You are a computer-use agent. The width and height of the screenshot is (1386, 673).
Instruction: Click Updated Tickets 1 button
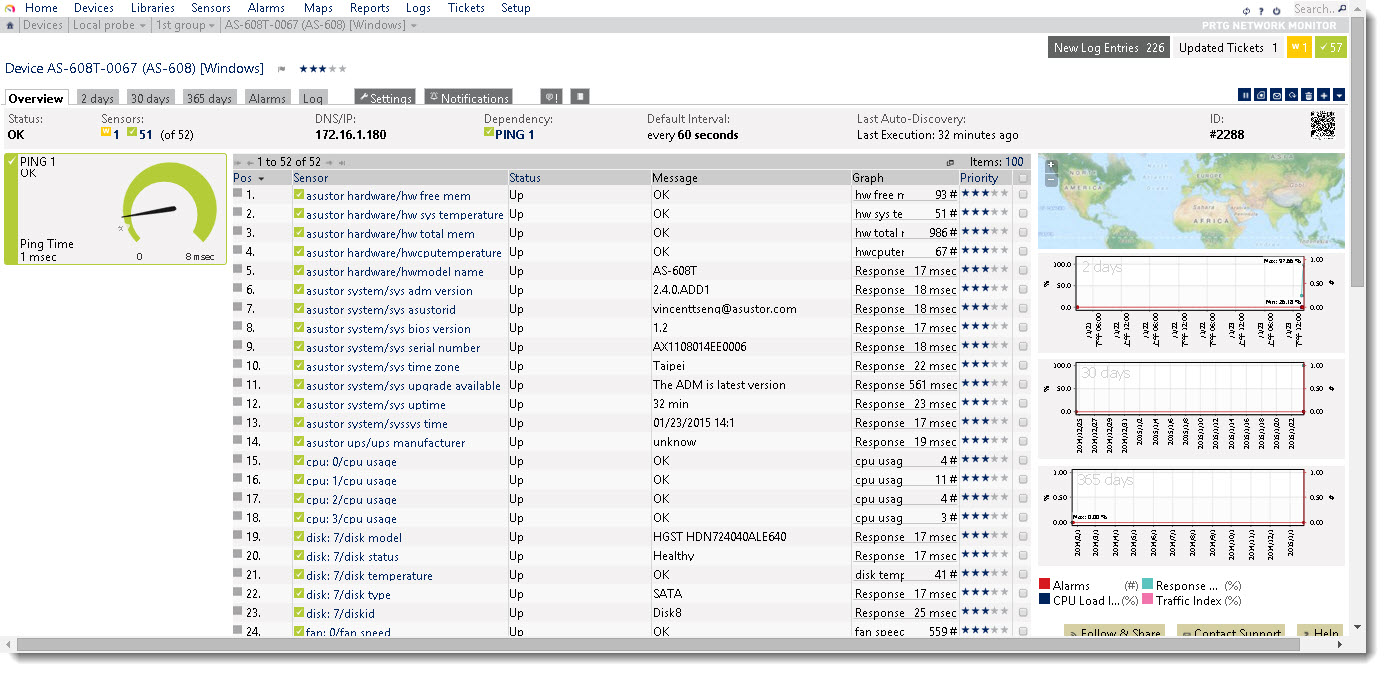coord(1228,47)
